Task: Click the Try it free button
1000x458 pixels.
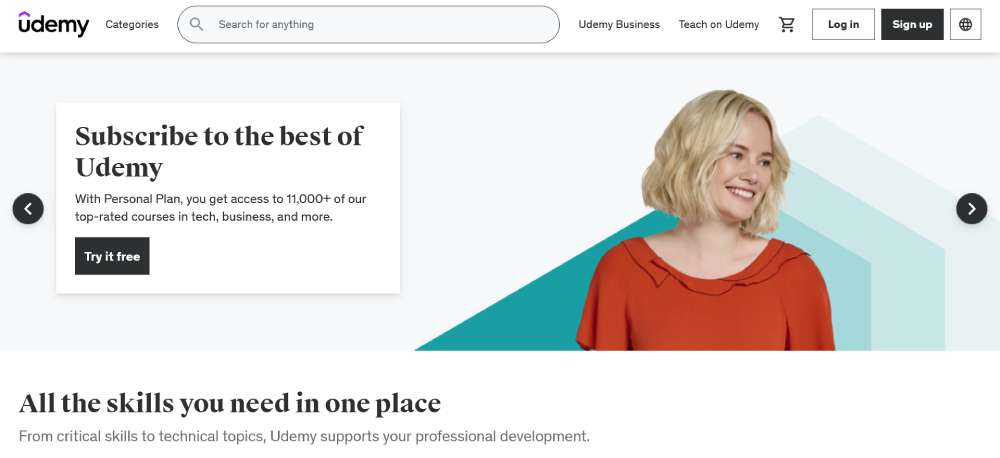Action: pos(112,256)
